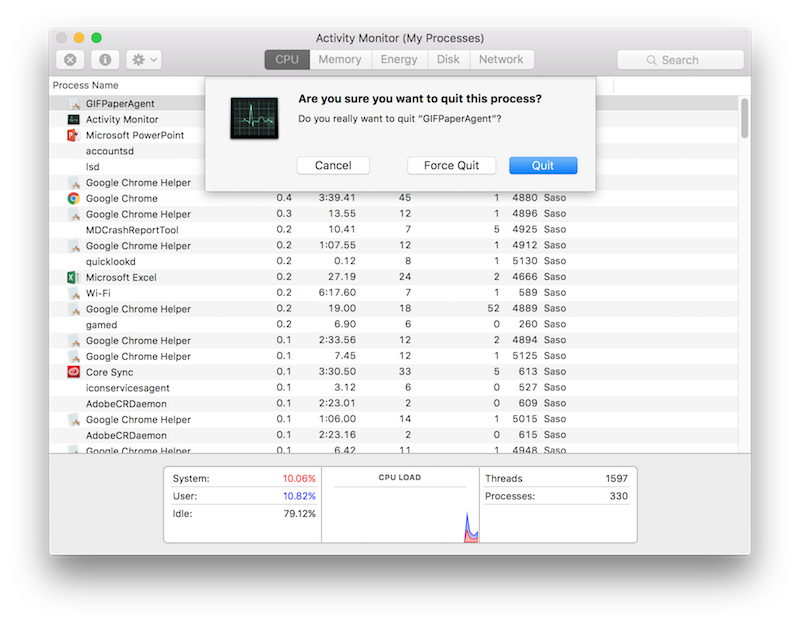
Task: Click the Search field
Action: [x=680, y=60]
